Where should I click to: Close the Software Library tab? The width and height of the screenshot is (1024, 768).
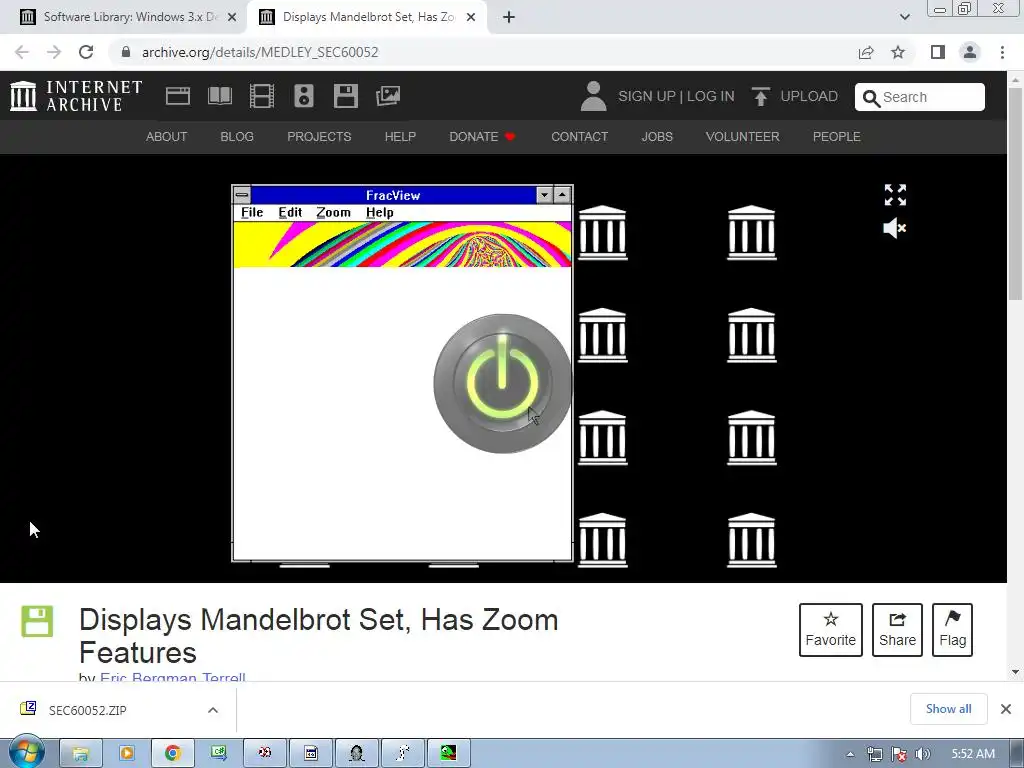232,17
